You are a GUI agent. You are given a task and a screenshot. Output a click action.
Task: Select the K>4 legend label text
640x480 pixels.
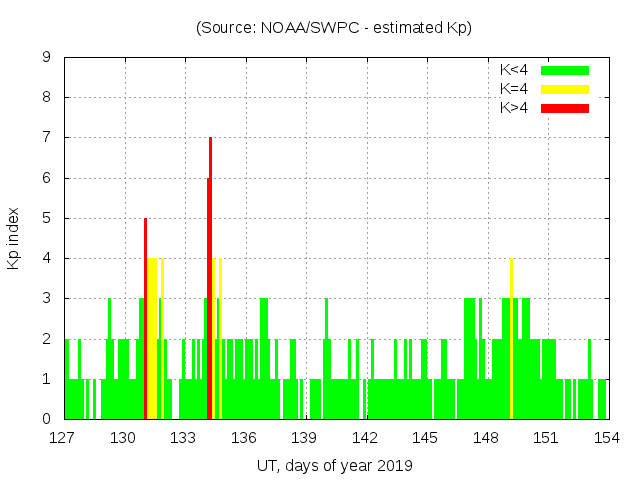pyautogui.click(x=513, y=107)
